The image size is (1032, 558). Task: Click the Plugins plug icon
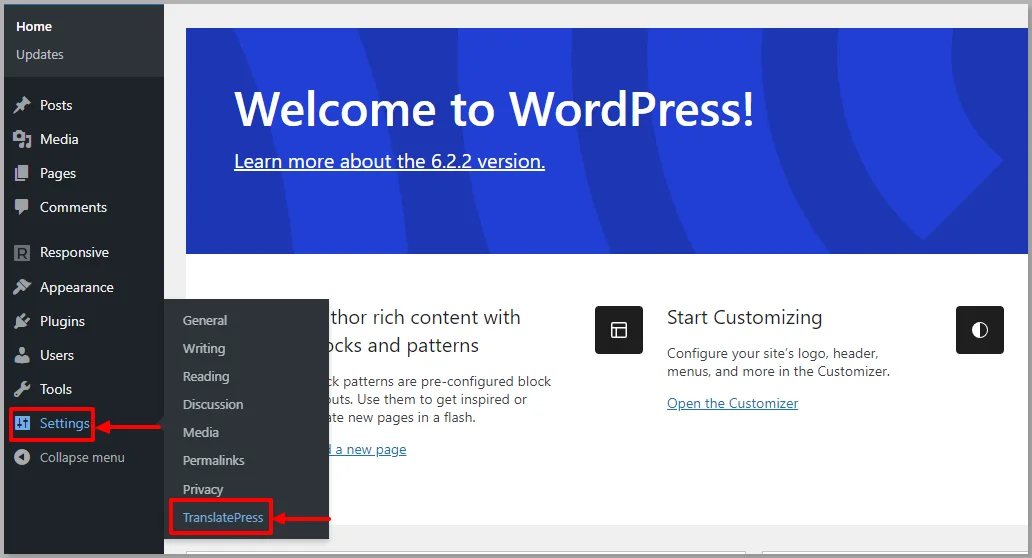pos(22,321)
